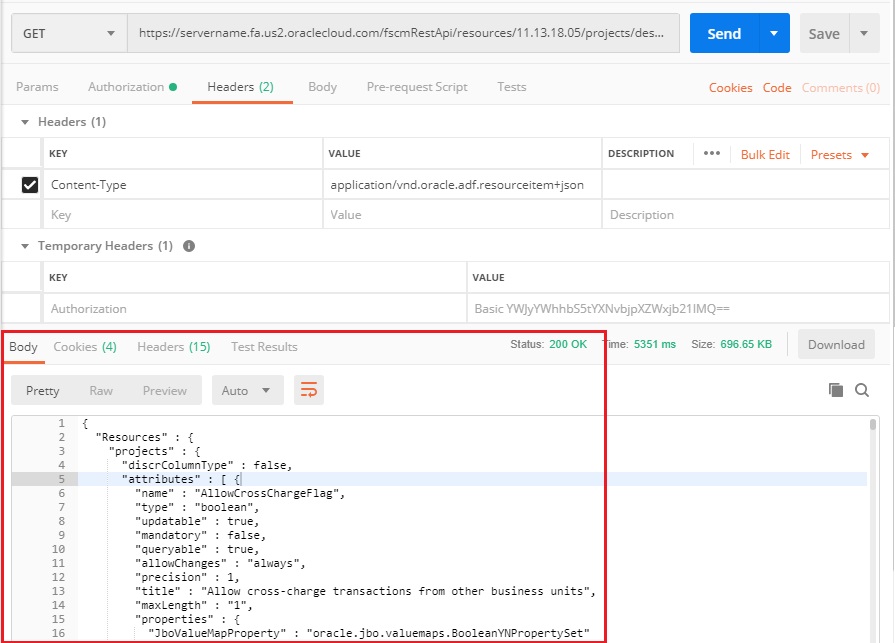Viewport: 895px width, 643px height.
Task: Click the Send button
Action: tap(723, 32)
